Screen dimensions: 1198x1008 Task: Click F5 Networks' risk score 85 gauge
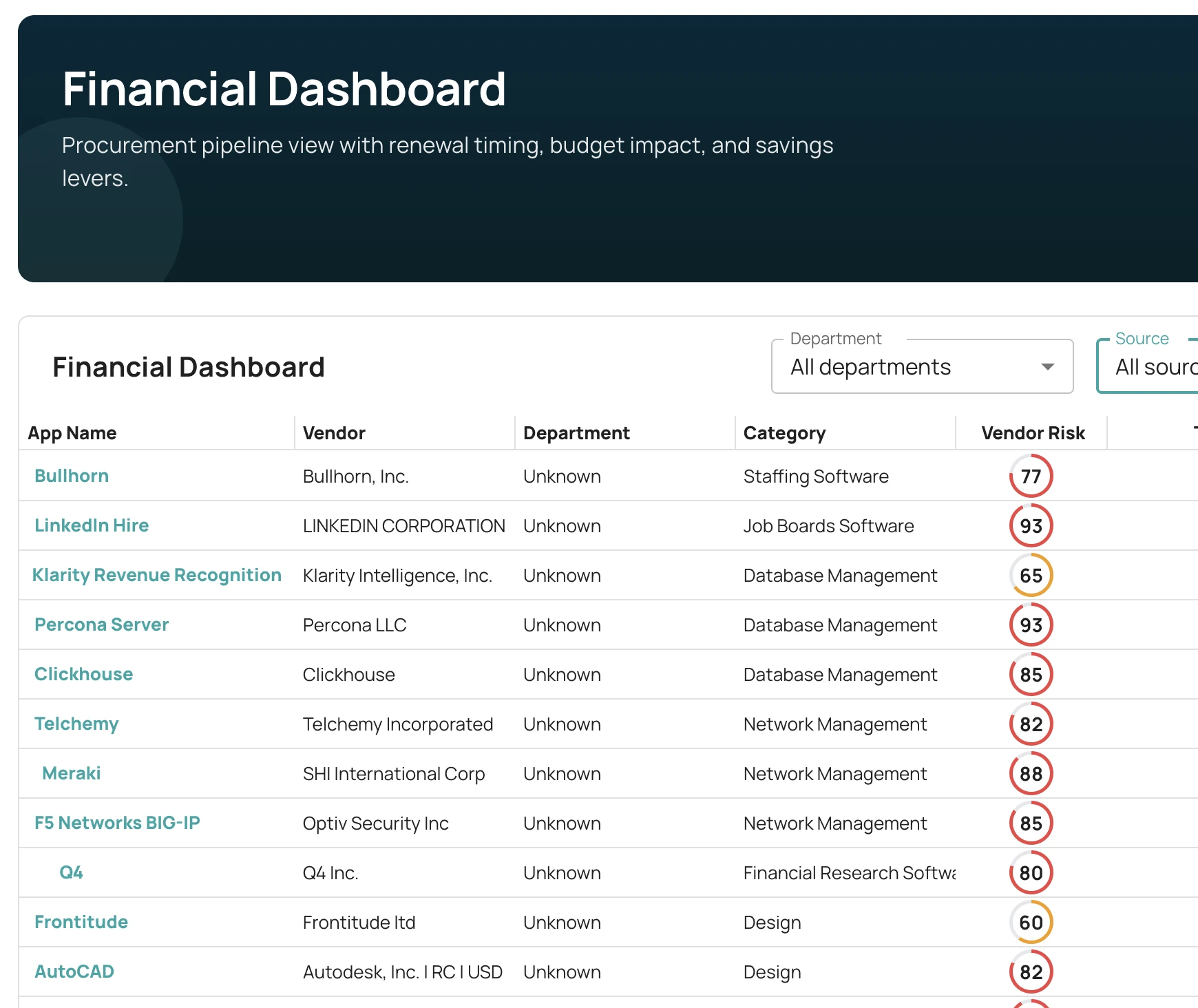click(x=1031, y=823)
